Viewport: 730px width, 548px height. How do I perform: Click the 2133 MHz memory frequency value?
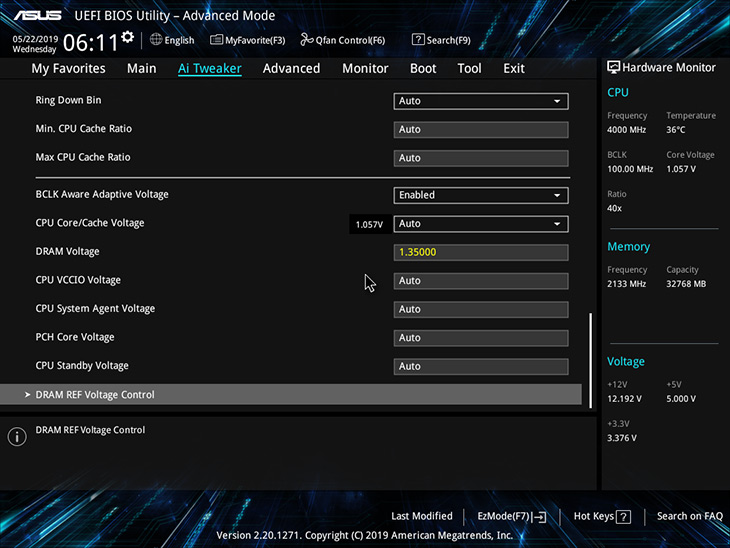pos(626,284)
